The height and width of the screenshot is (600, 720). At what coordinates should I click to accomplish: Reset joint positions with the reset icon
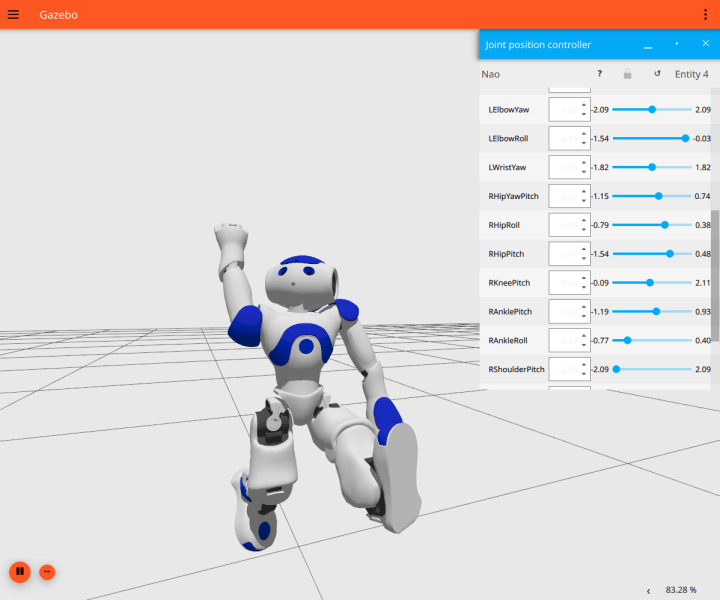(657, 73)
